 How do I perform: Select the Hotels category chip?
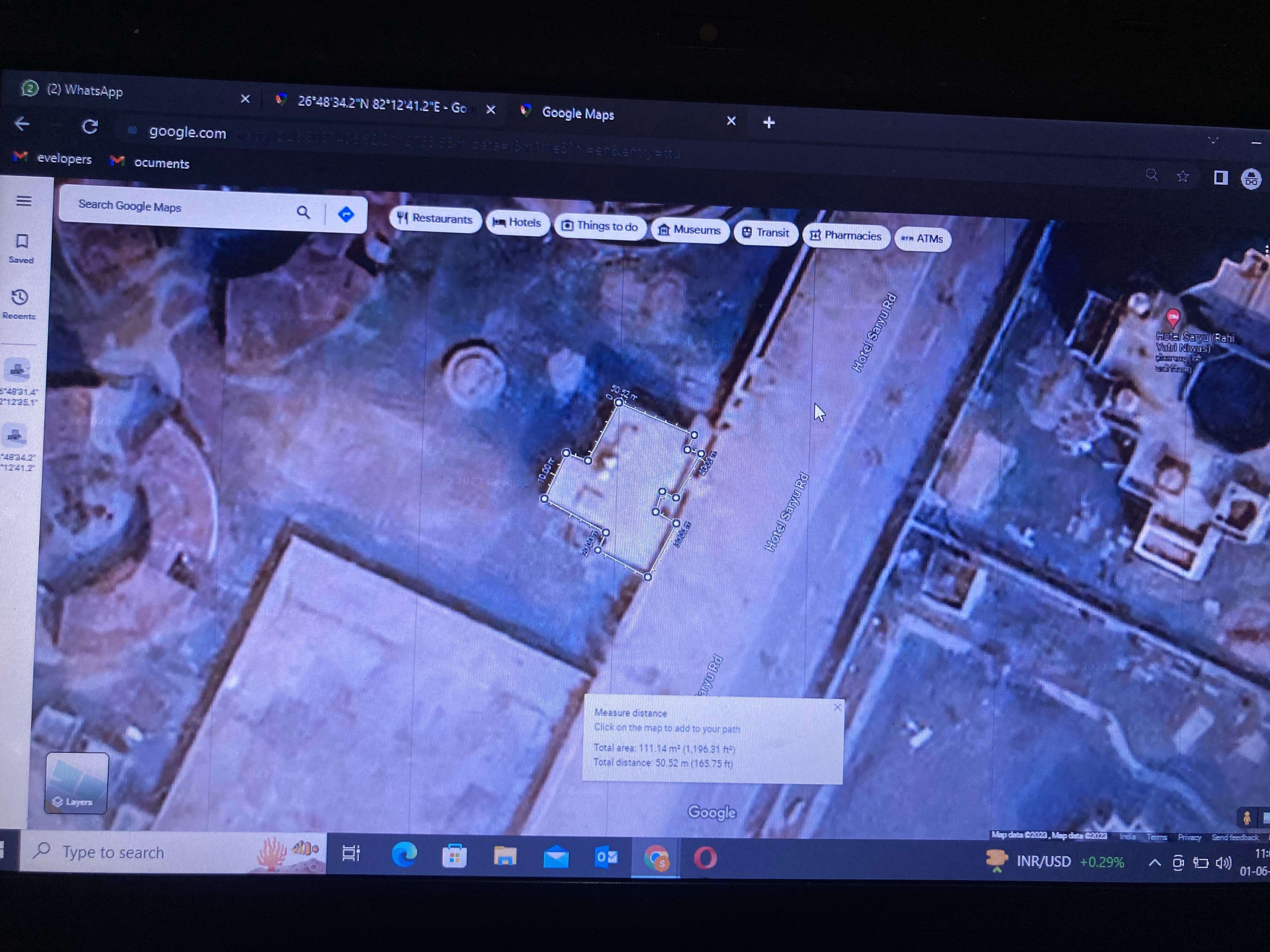(x=518, y=223)
